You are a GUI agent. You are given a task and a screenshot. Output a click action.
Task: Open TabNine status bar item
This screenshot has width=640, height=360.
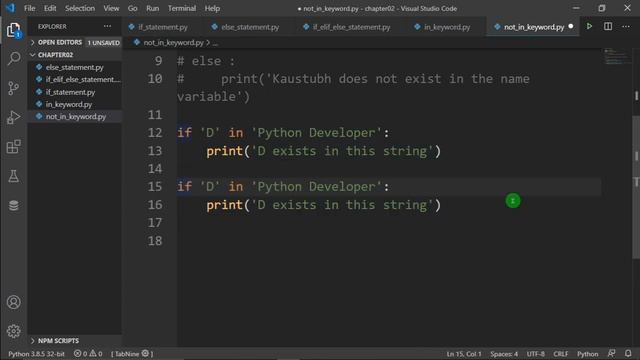coord(132,354)
